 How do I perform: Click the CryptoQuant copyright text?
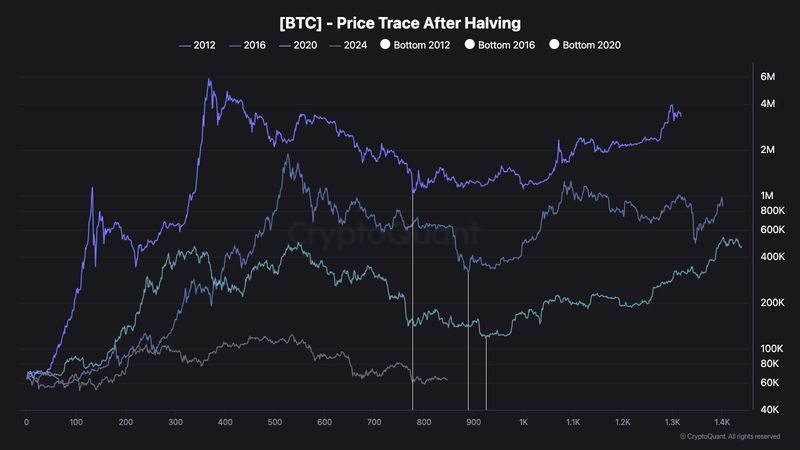pyautogui.click(x=730, y=436)
